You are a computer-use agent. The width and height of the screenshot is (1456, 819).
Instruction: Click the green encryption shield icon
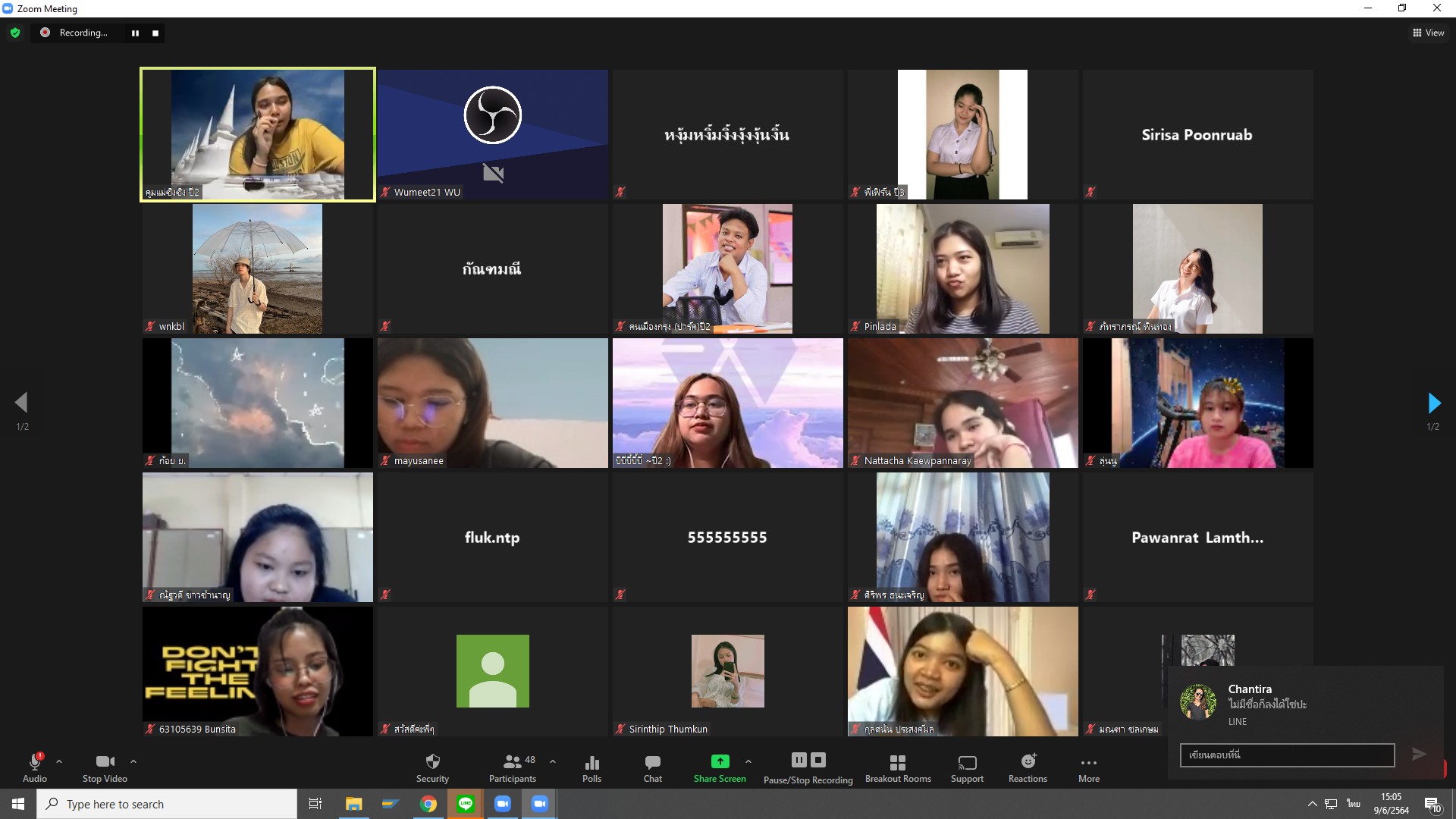(15, 33)
